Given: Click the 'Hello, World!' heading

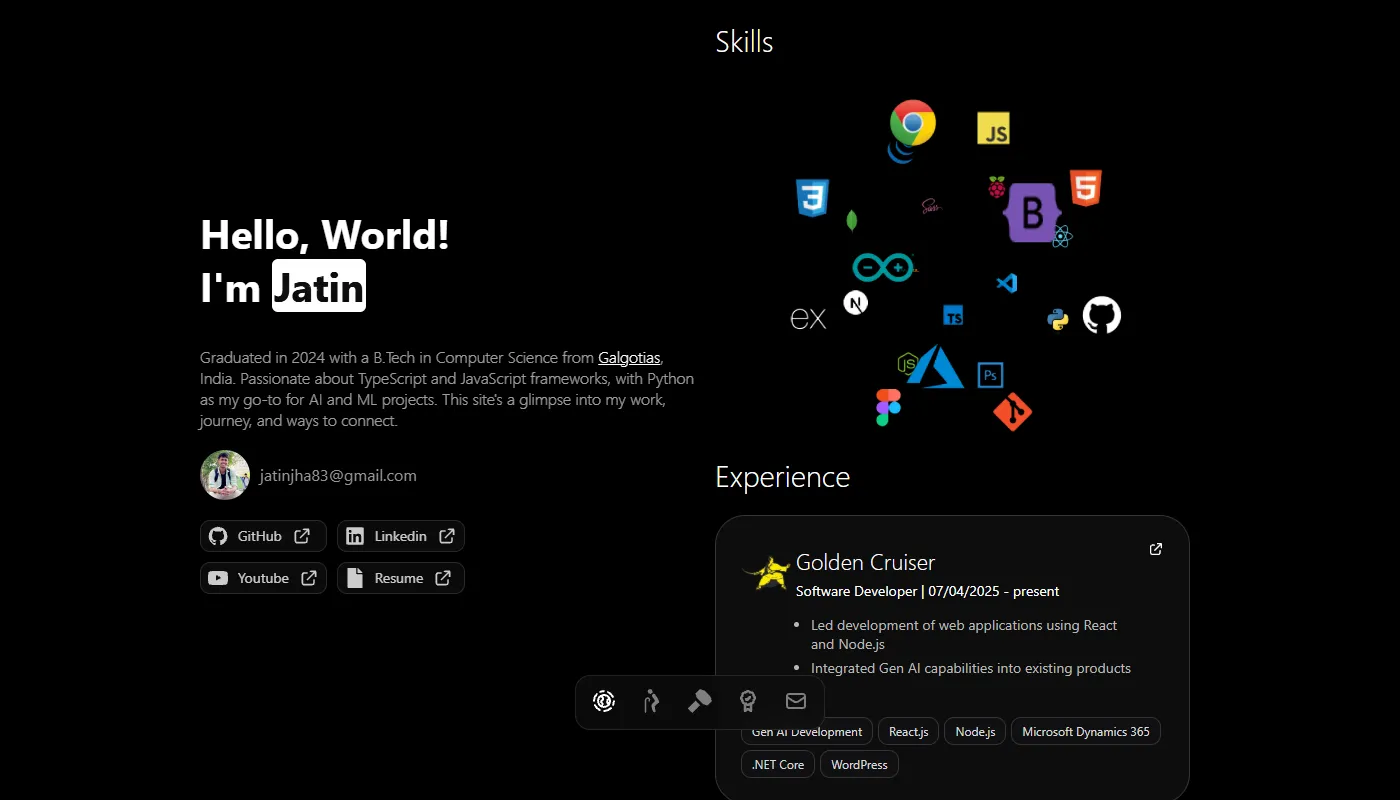Looking at the screenshot, I should [x=325, y=235].
